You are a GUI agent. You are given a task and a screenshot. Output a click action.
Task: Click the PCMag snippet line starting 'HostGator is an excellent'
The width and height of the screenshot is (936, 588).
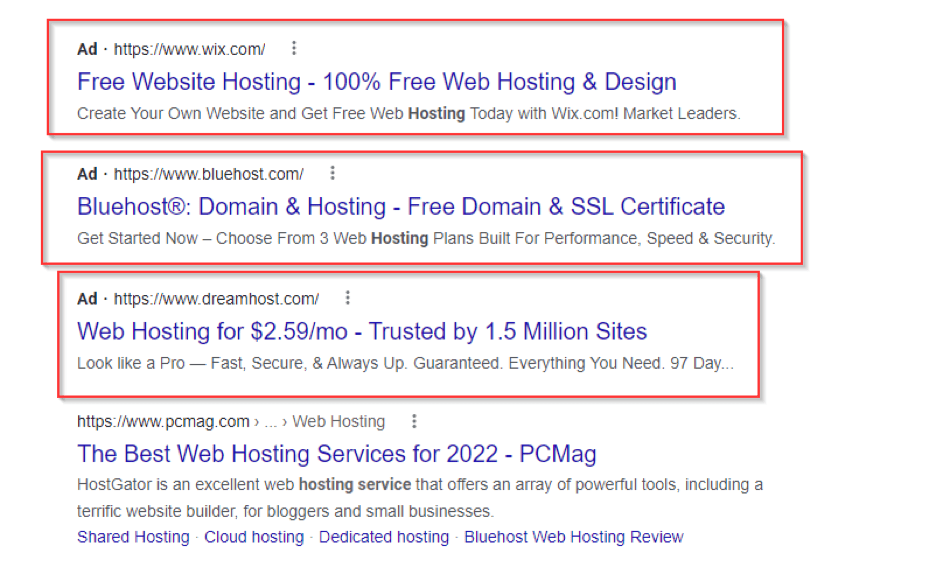[420, 484]
